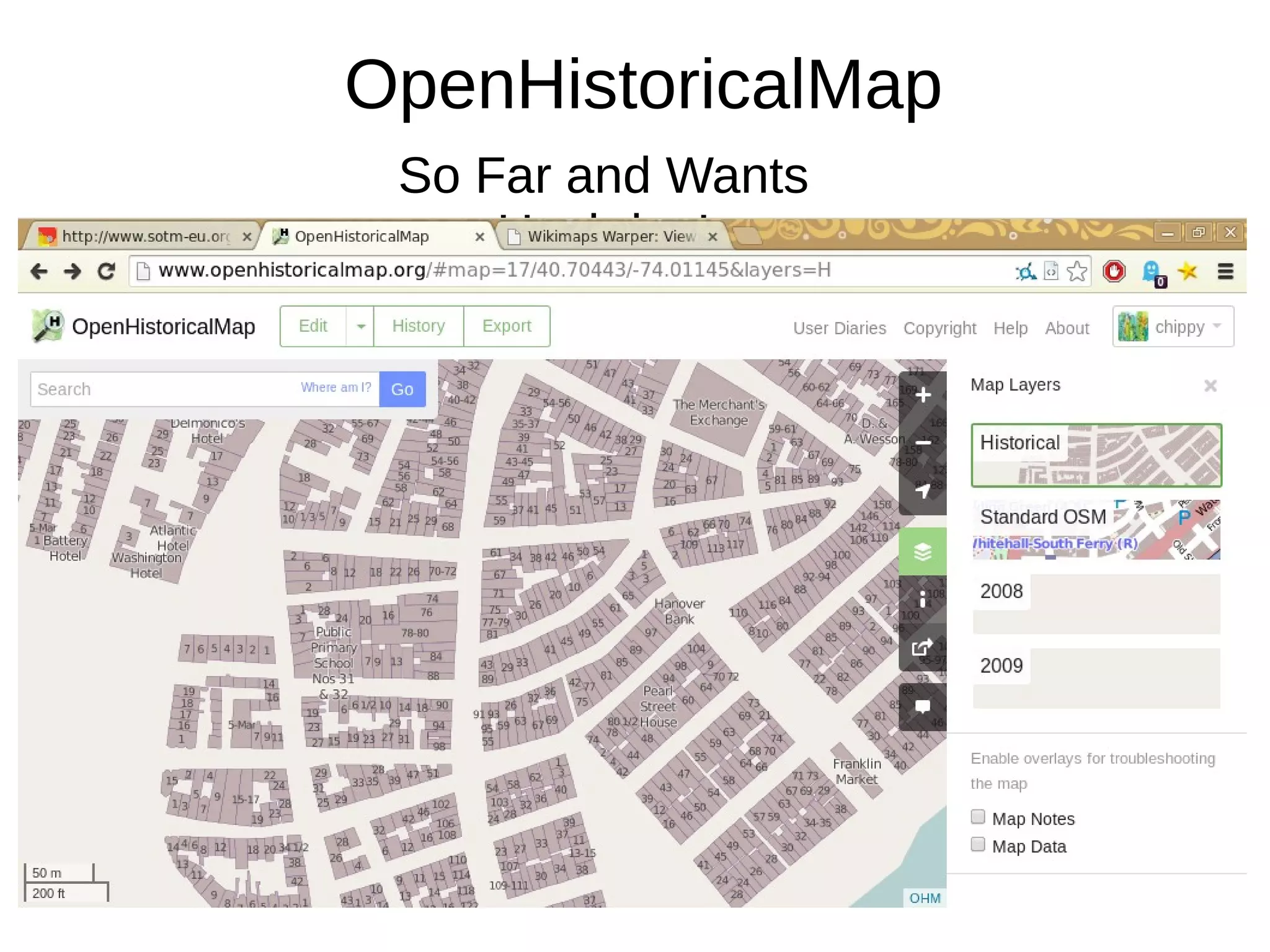Enable the Map Data overlay checkbox
1270x952 pixels.
[x=978, y=845]
